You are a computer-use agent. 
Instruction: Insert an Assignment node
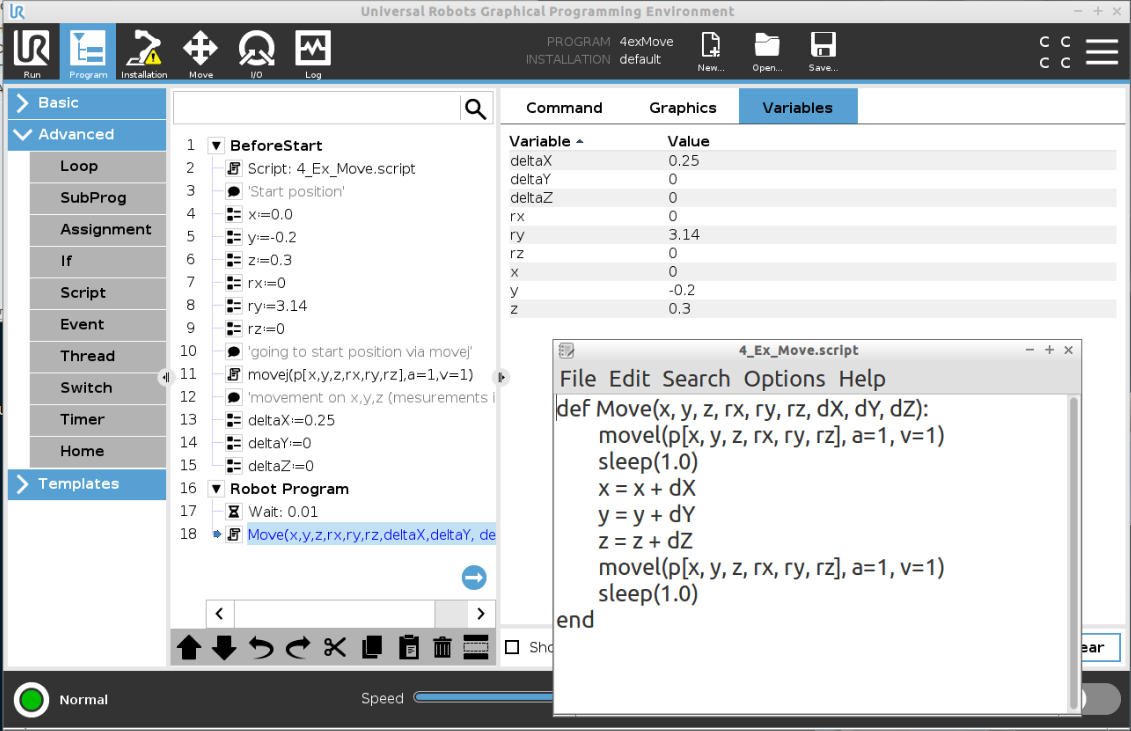(x=98, y=229)
